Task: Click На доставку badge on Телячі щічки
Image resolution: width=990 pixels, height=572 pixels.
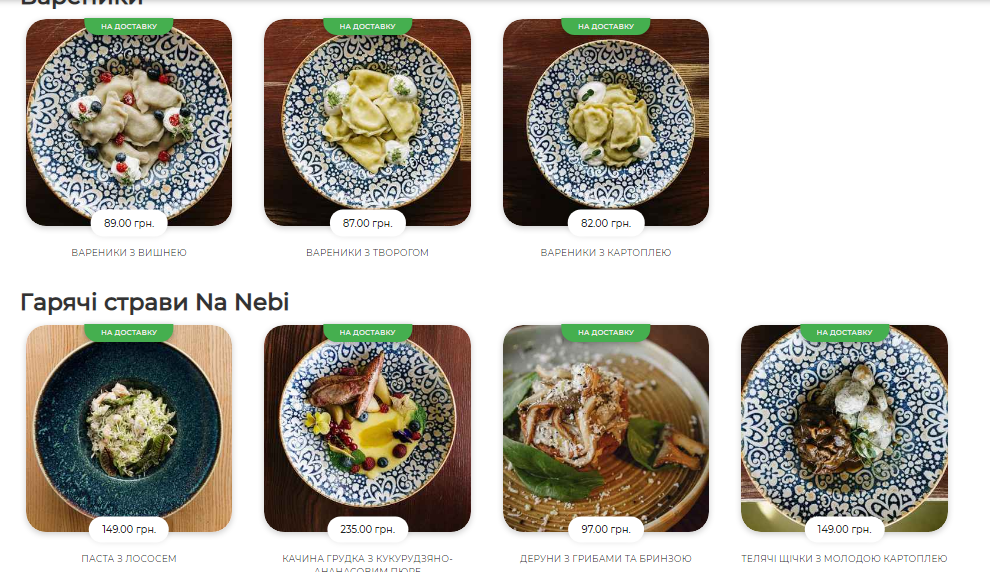Action: (844, 333)
